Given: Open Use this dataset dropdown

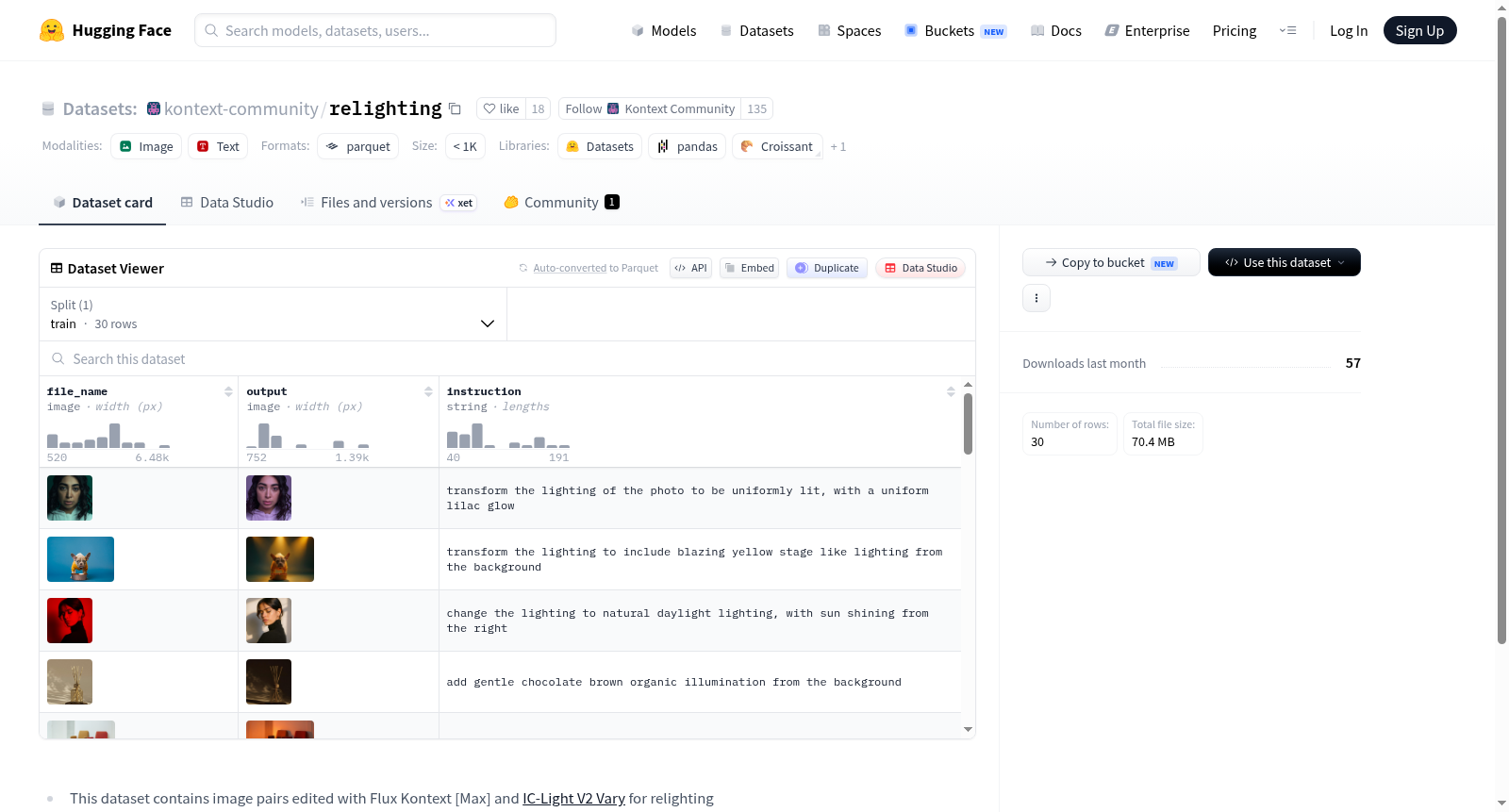Looking at the screenshot, I should coord(1285,262).
